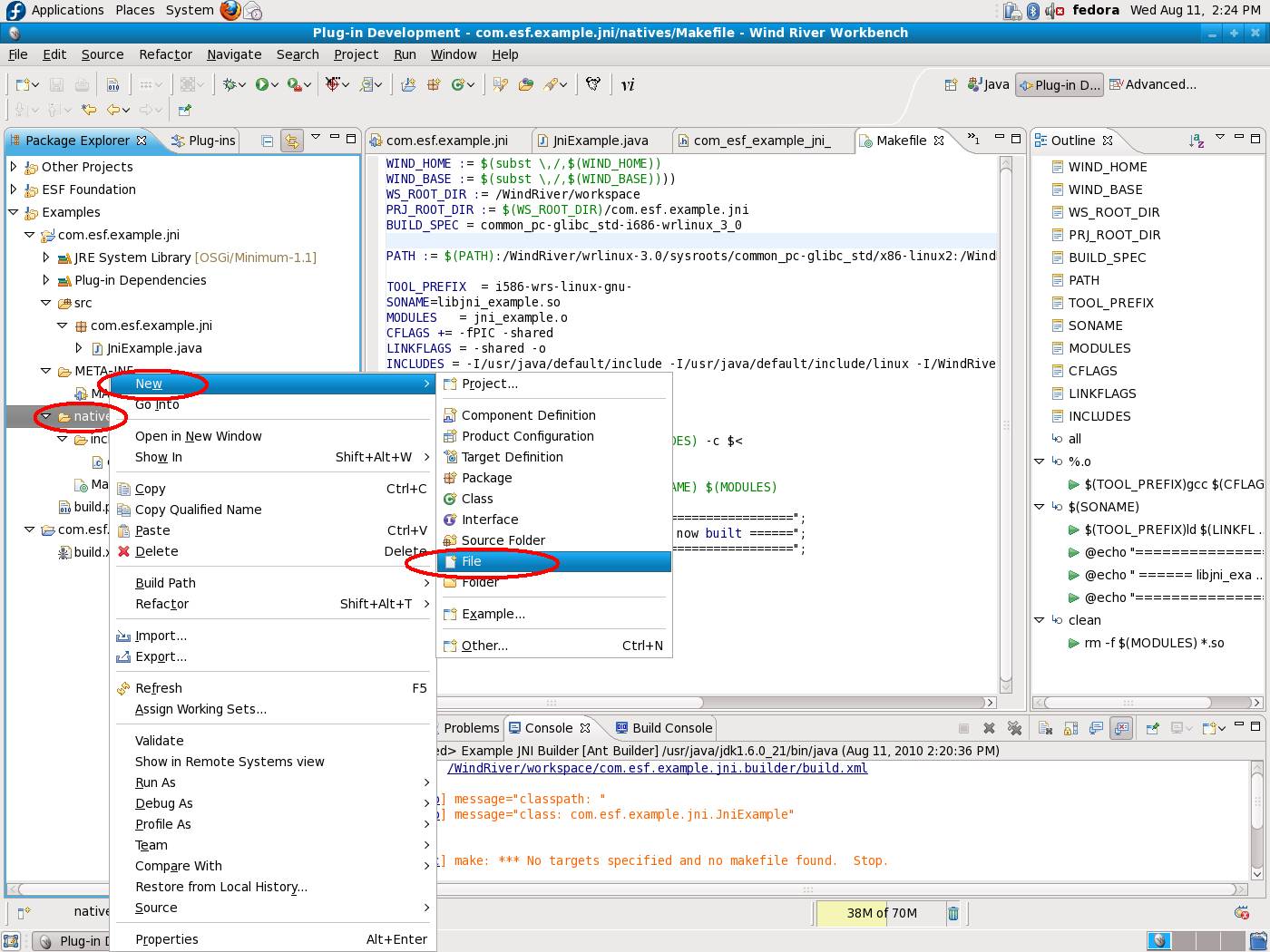Click the Run External Tools toolbox icon
The height and width of the screenshot is (952, 1270).
coord(293,84)
